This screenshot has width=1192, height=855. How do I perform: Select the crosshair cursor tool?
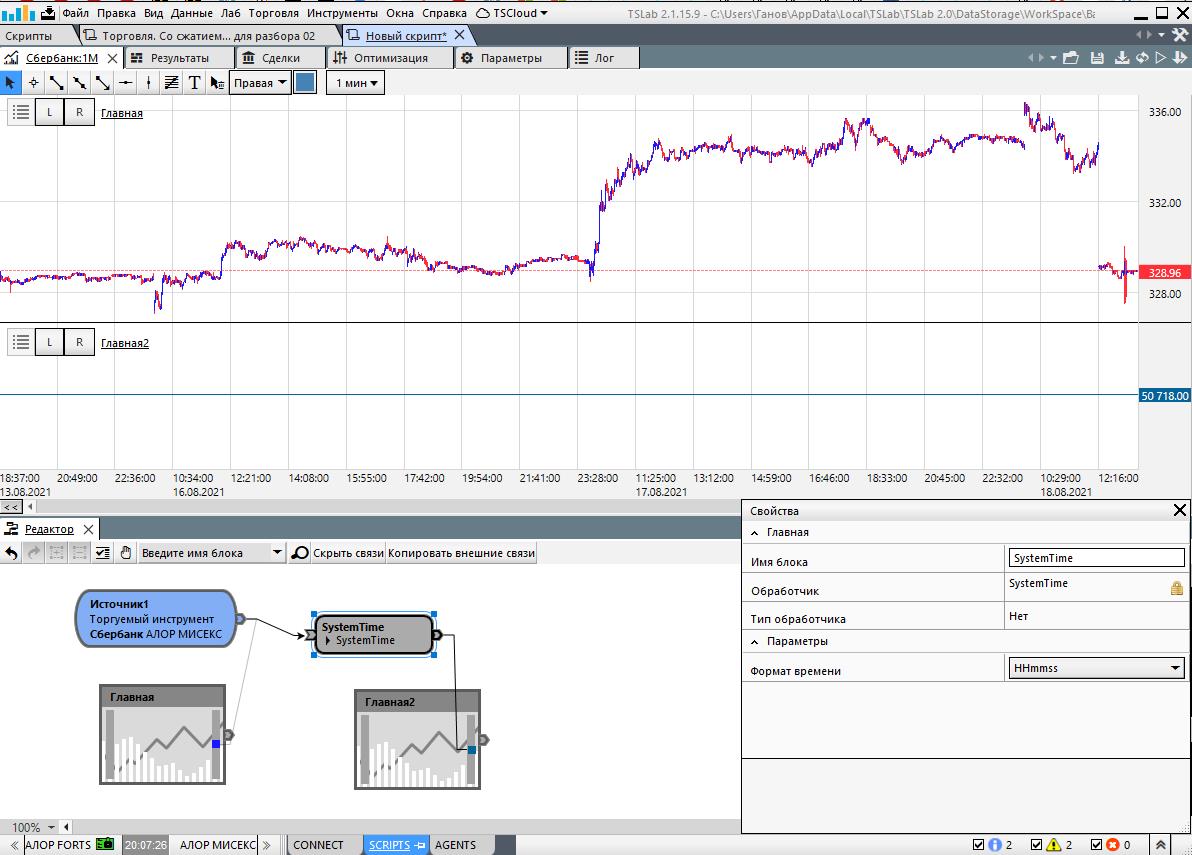click(x=33, y=83)
